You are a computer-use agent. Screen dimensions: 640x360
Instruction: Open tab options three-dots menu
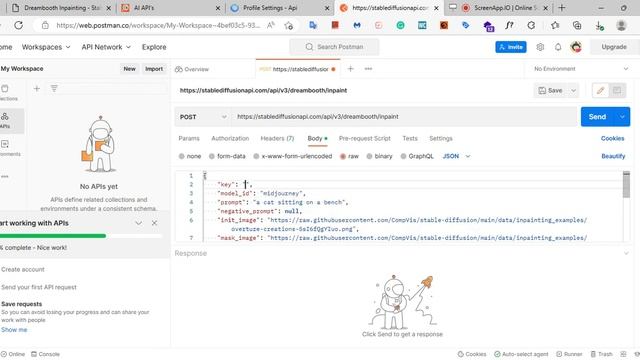click(x=368, y=69)
